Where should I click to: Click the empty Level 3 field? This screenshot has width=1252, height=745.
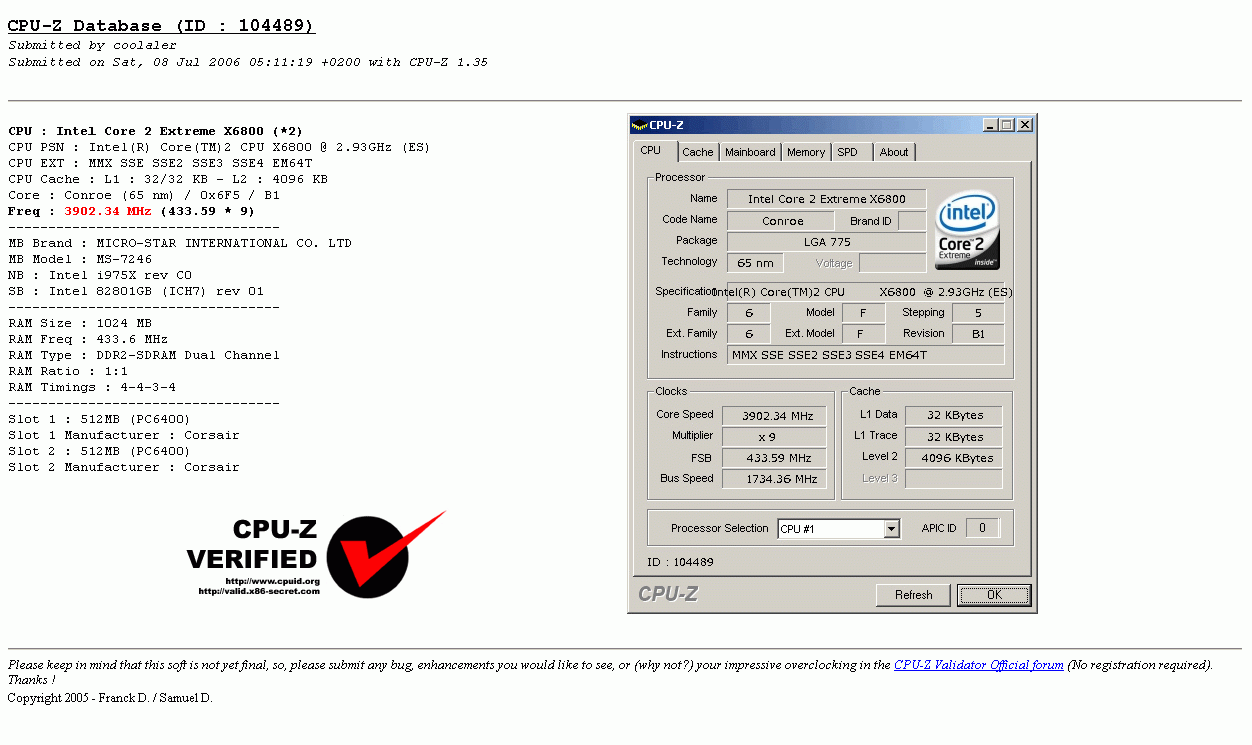(x=954, y=479)
